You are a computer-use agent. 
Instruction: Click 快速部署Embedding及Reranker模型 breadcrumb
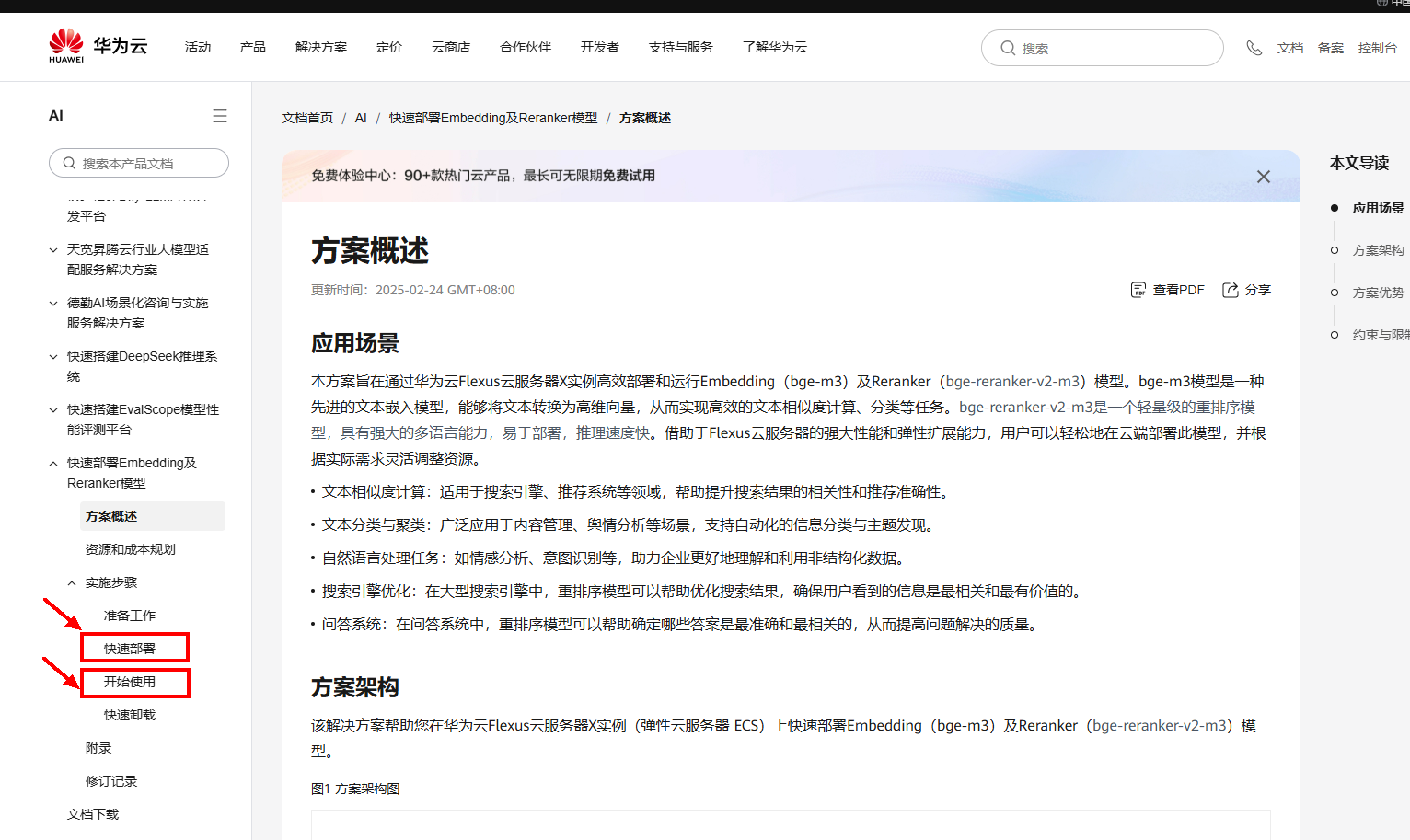tap(493, 118)
